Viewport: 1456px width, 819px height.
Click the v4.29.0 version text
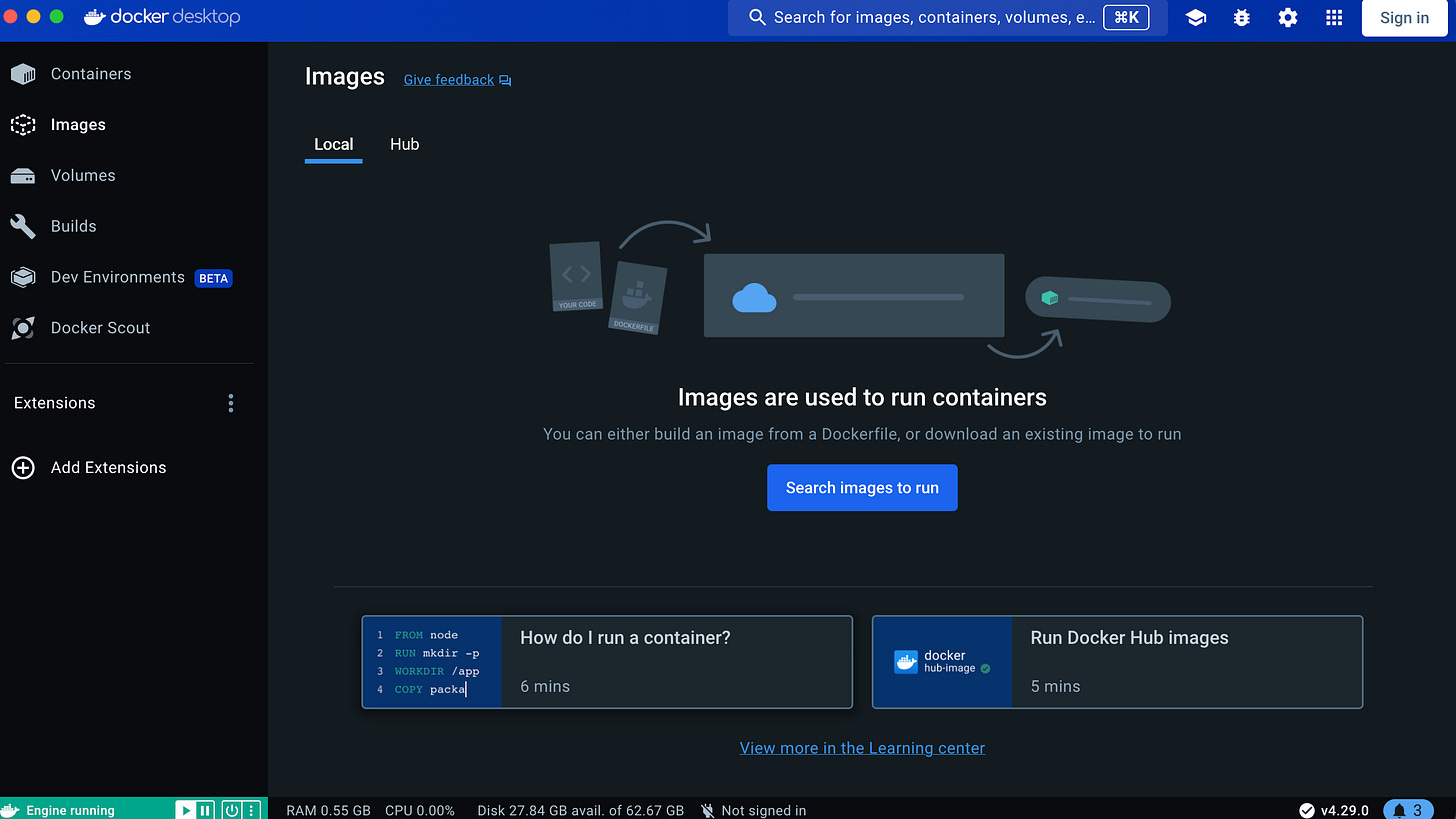tap(1345, 810)
